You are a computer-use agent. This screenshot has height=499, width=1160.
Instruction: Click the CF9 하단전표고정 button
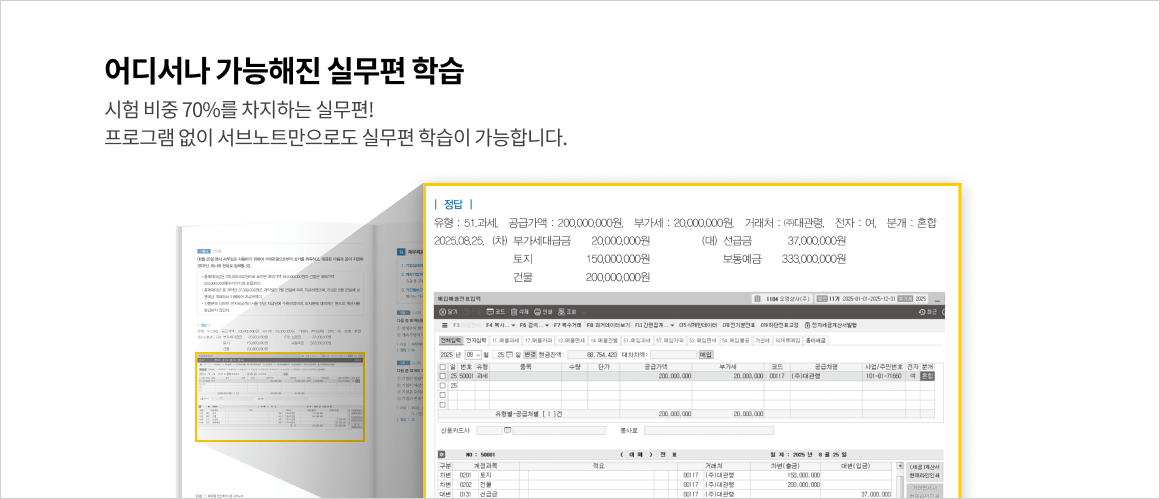779,325
